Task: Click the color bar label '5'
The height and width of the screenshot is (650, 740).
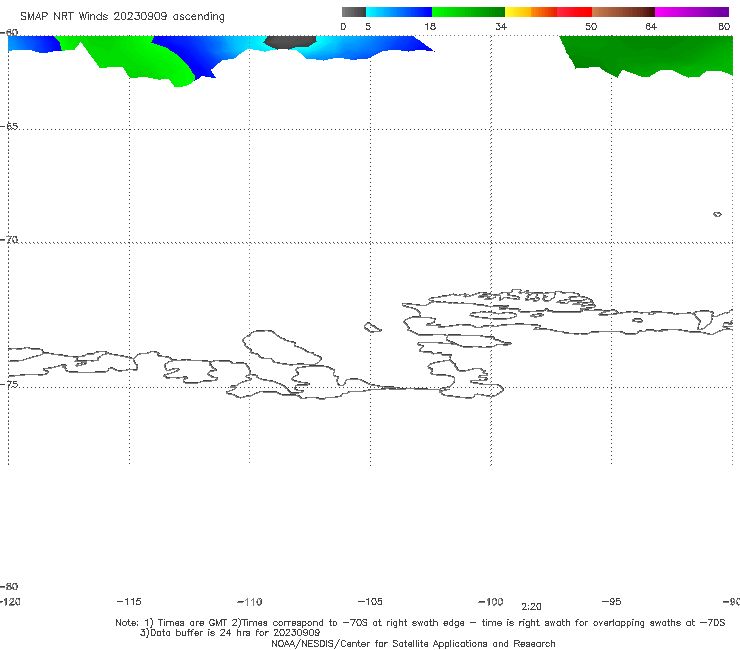Action: 368,27
